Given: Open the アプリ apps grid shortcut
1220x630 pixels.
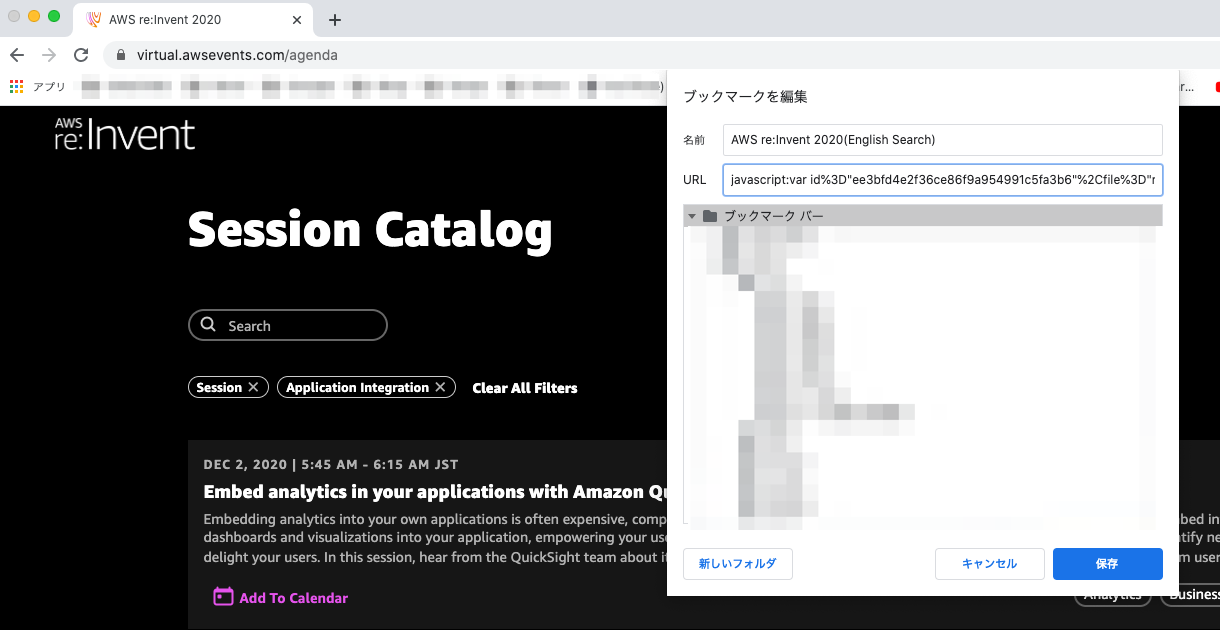Looking at the screenshot, I should pyautogui.click(x=15, y=85).
